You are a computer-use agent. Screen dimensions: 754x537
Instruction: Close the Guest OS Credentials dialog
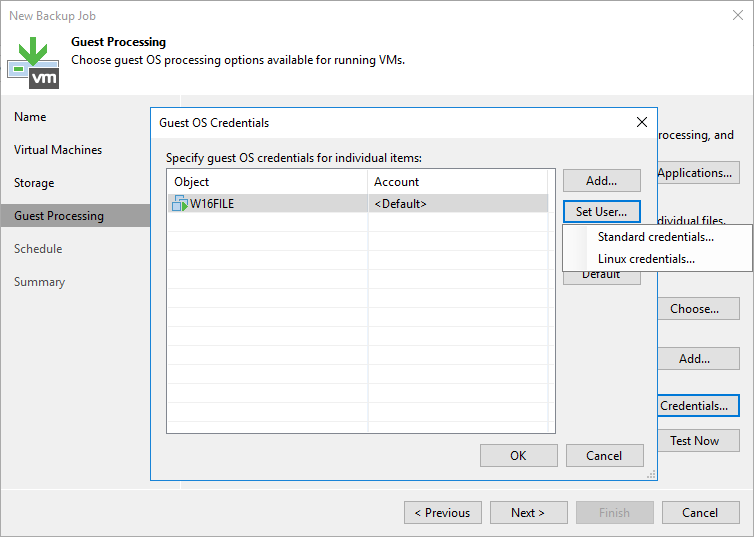coord(642,122)
